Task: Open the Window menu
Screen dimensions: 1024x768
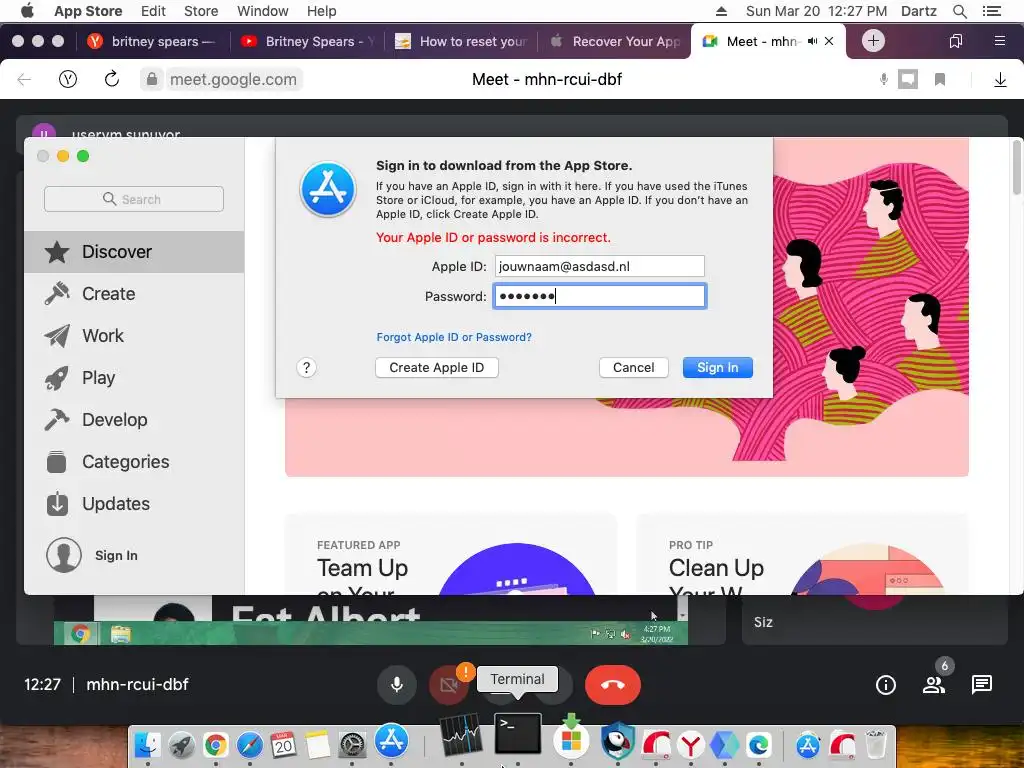Action: pyautogui.click(x=263, y=11)
